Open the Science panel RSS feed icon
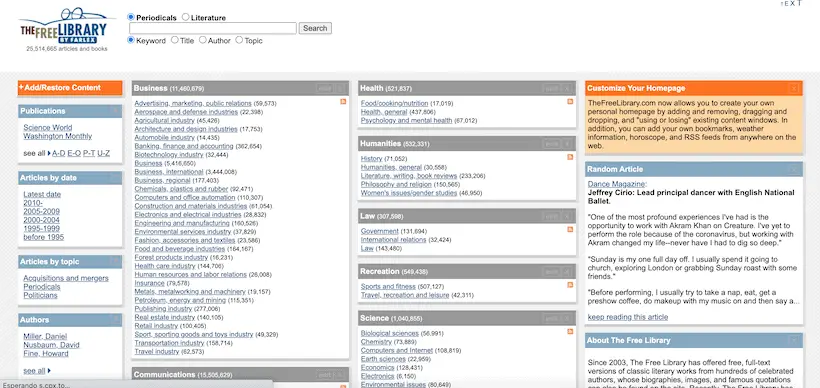 click(x=570, y=332)
